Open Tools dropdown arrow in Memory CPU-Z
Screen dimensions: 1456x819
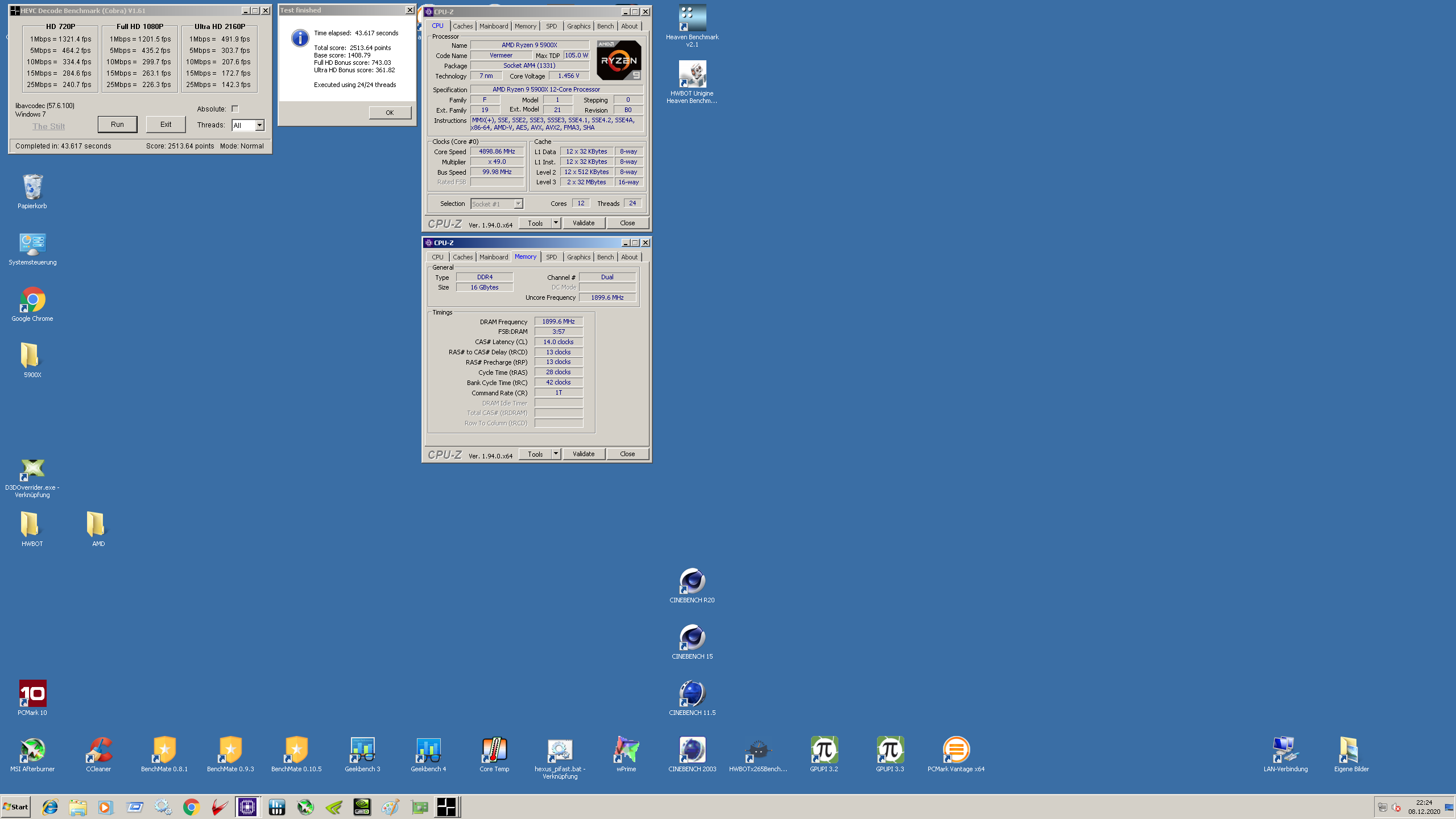(x=556, y=454)
